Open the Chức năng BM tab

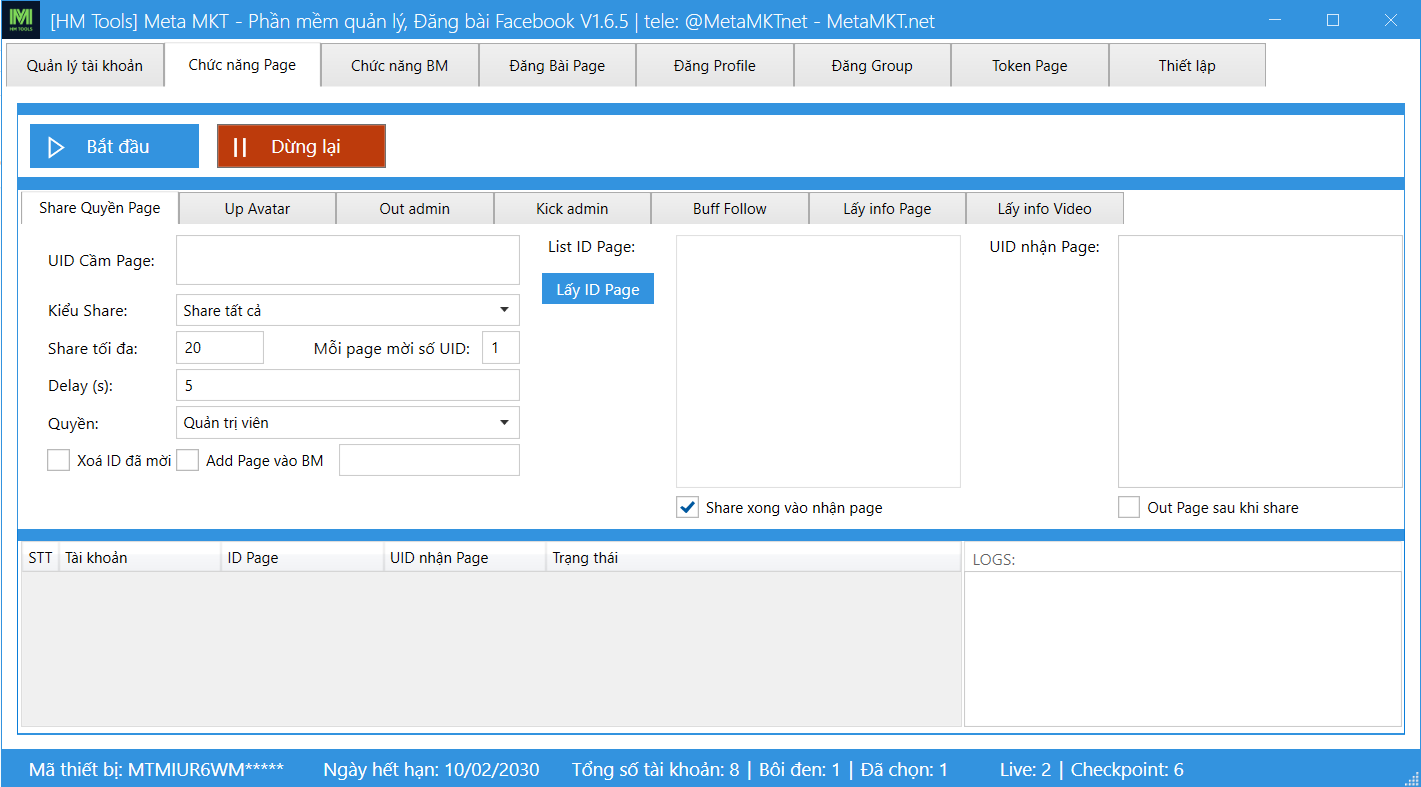pos(400,66)
